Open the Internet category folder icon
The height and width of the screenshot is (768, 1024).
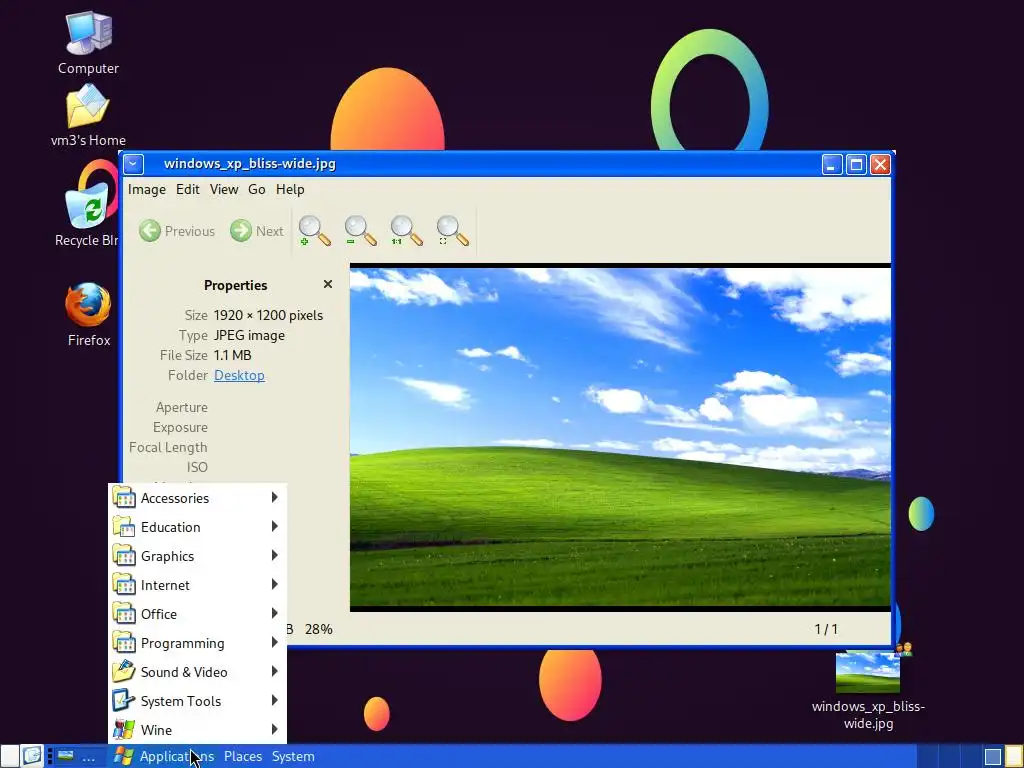pos(123,584)
